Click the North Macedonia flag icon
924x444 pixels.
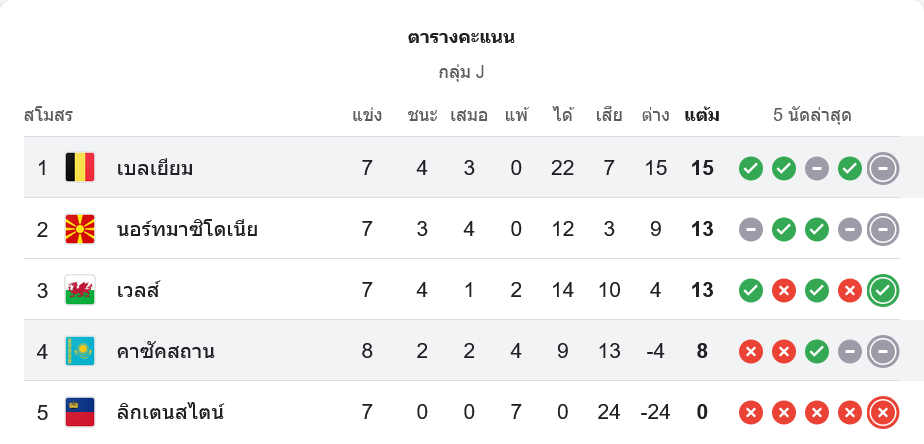click(x=80, y=229)
